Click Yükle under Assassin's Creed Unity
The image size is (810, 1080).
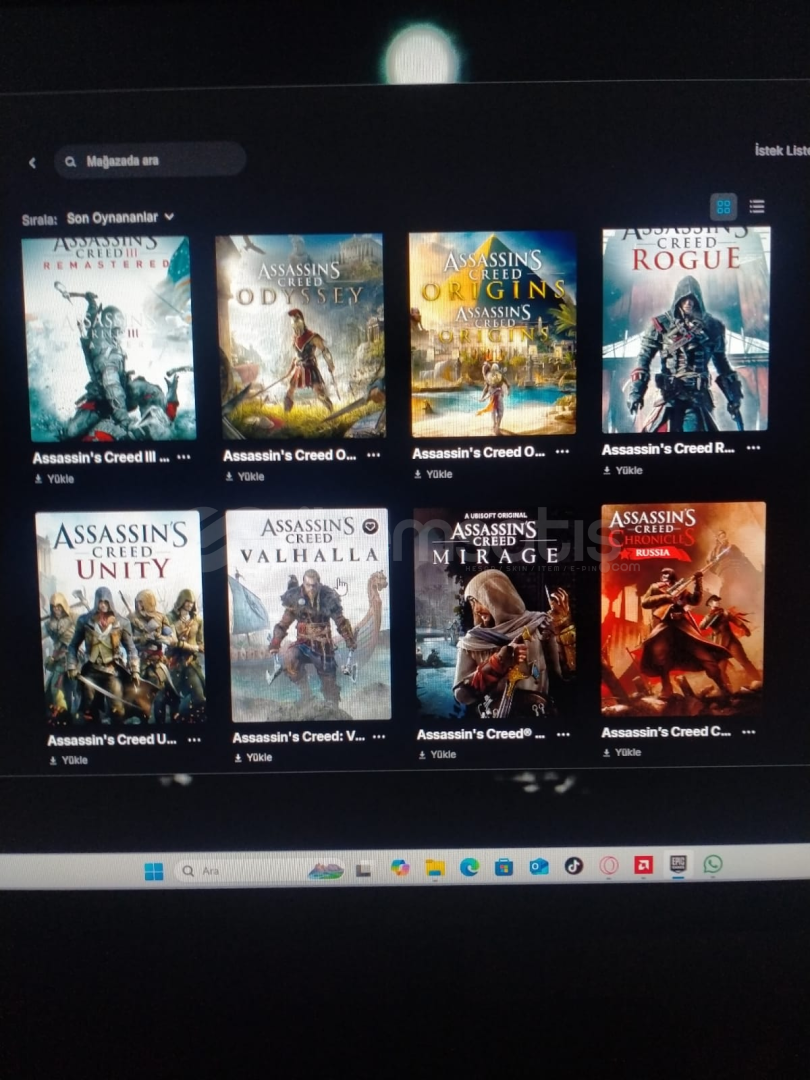pos(68,760)
